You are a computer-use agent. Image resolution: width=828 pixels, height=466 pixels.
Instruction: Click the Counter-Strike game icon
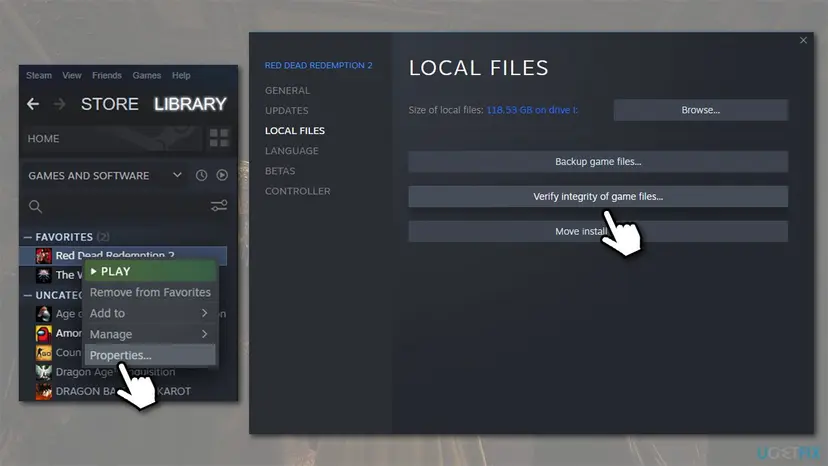tap(44, 352)
